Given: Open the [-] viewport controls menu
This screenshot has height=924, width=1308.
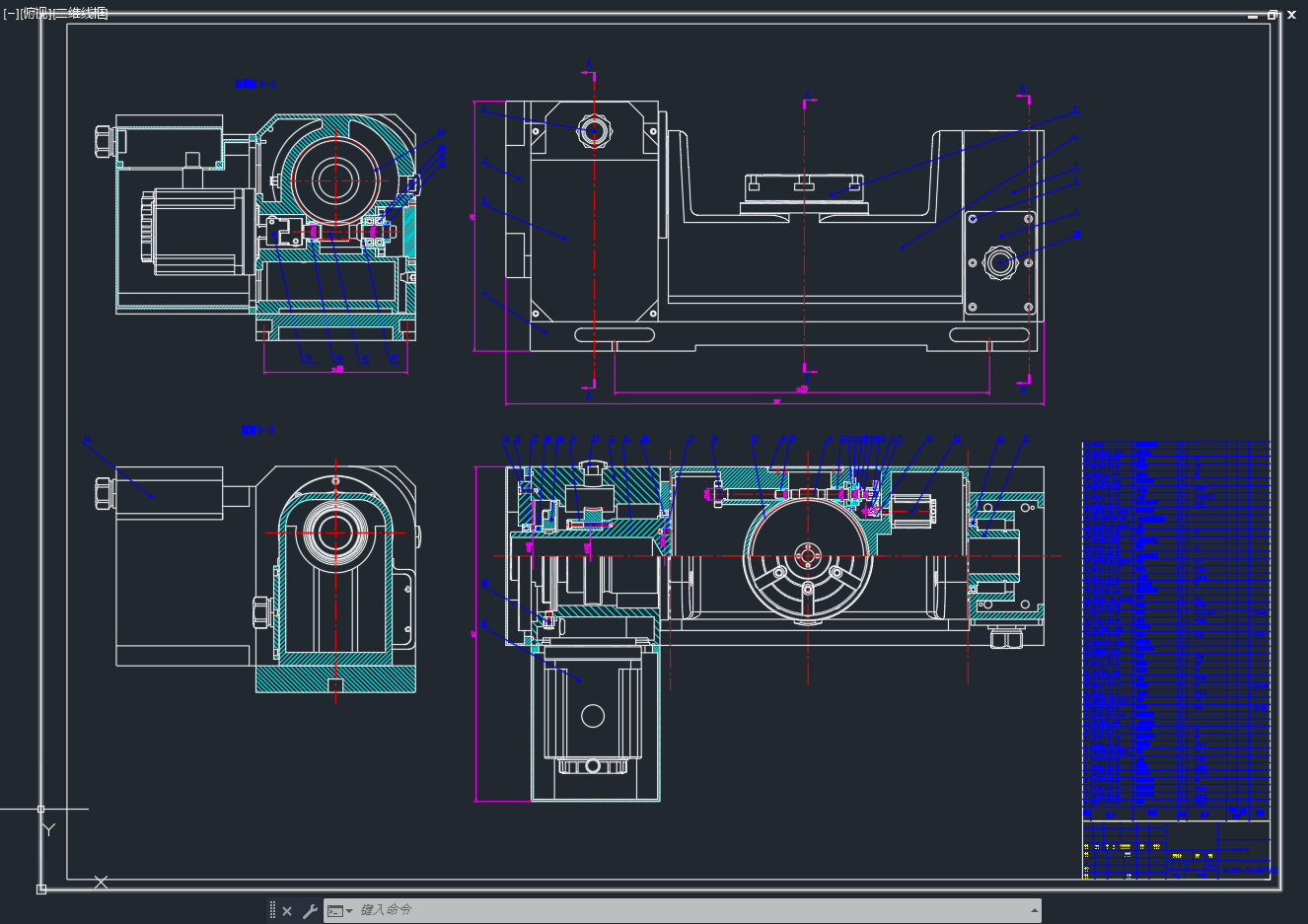Looking at the screenshot, I should coord(10,14).
